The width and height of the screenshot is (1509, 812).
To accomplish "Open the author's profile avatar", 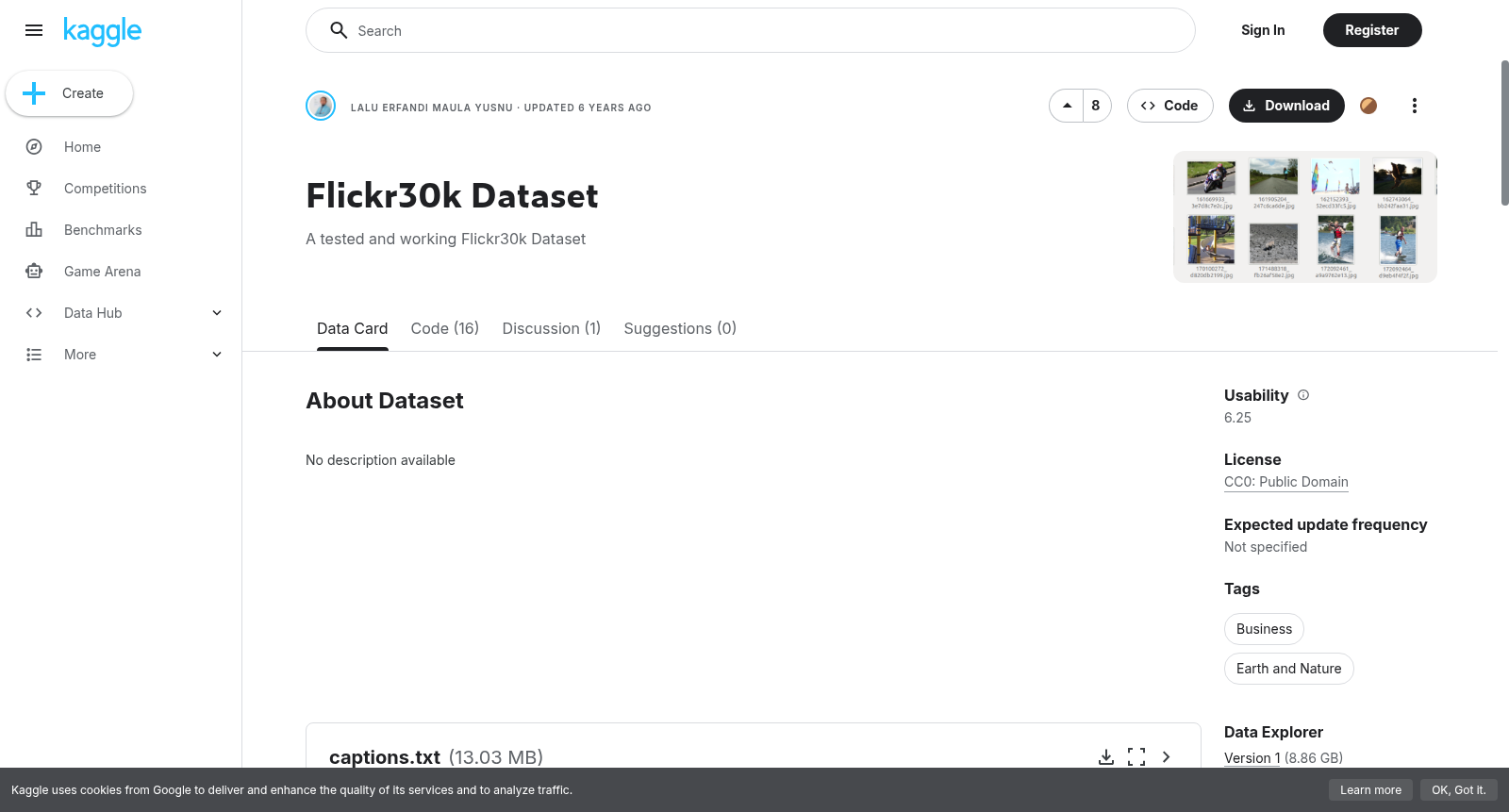I will 321,106.
